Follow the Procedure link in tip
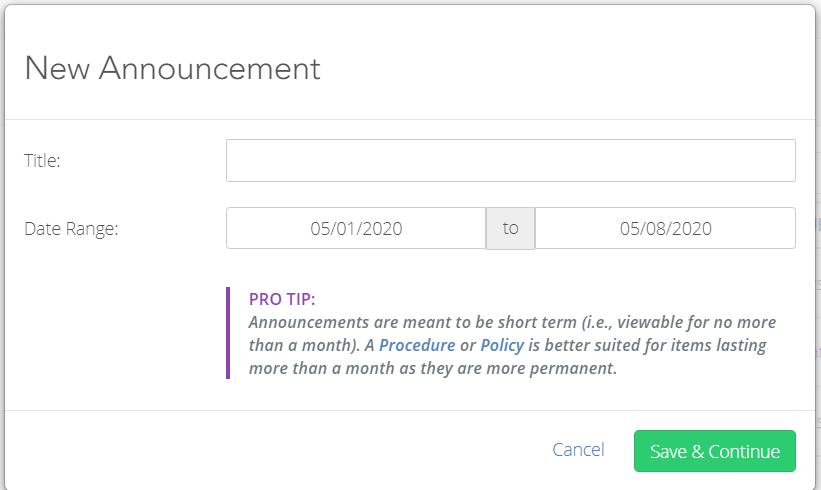The width and height of the screenshot is (821, 490). (417, 346)
